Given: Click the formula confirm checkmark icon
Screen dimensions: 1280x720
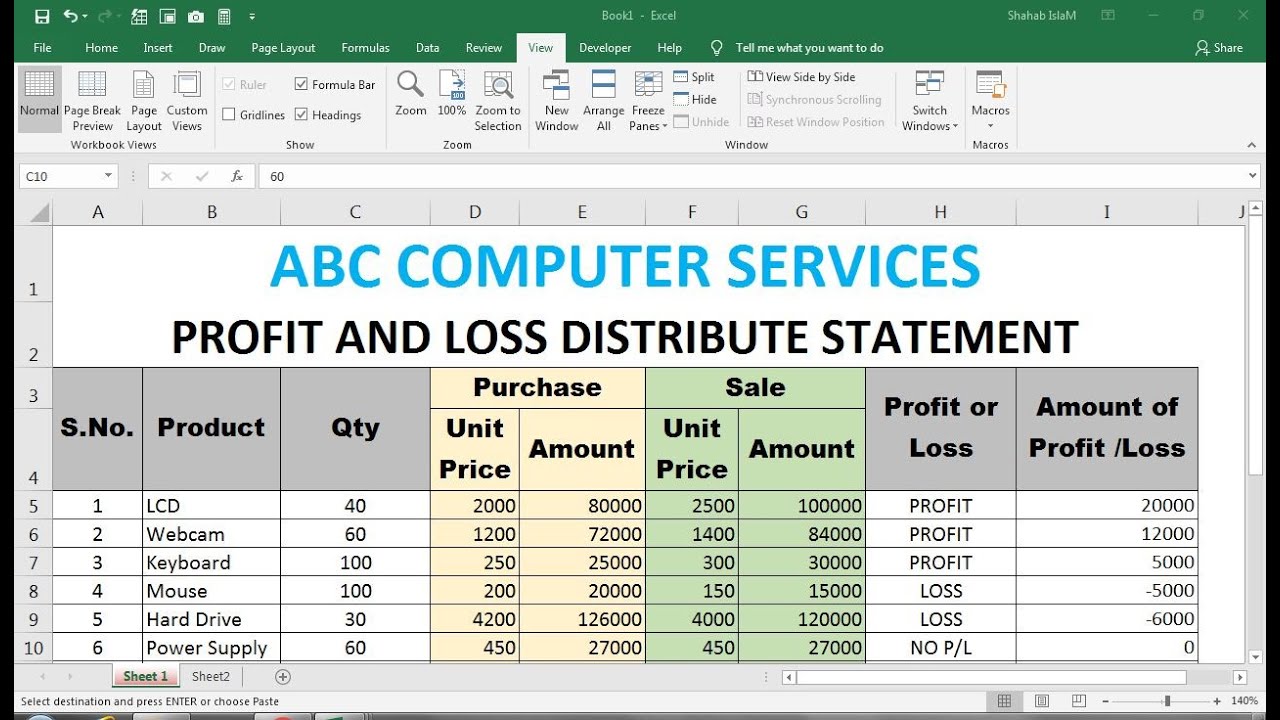Looking at the screenshot, I should click(202, 176).
